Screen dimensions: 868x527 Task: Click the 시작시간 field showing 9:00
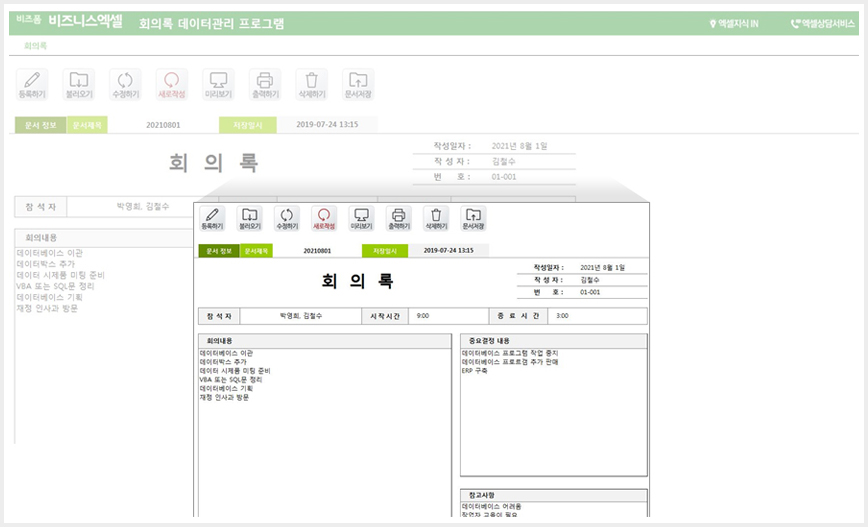click(448, 316)
